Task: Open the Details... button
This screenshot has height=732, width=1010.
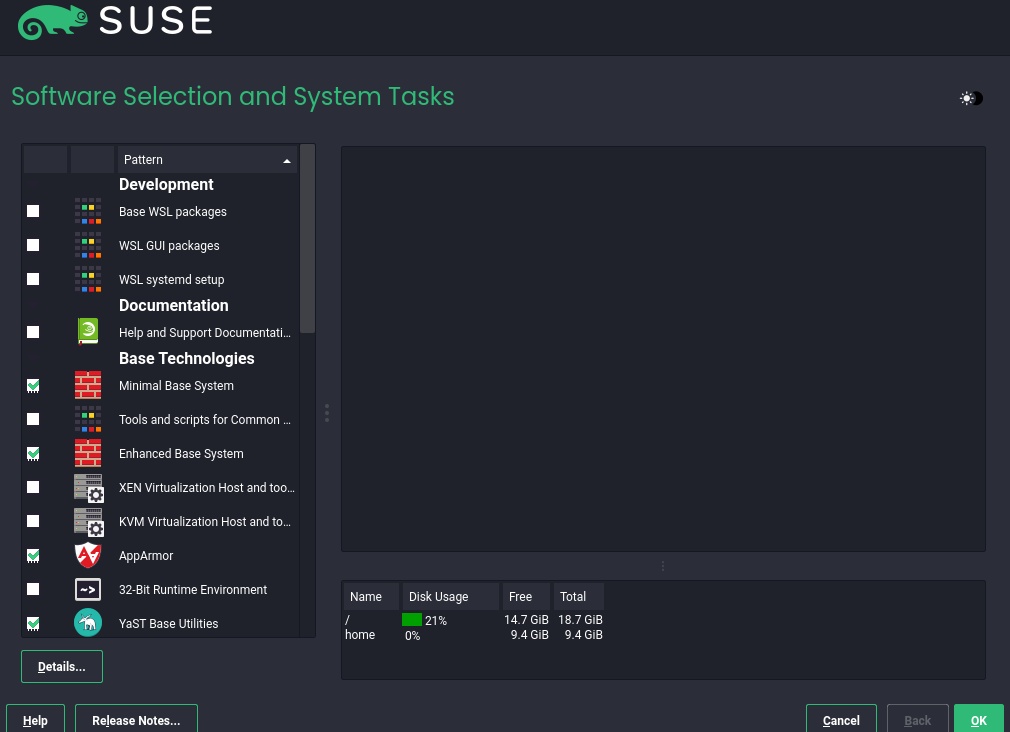Action: click(x=62, y=666)
